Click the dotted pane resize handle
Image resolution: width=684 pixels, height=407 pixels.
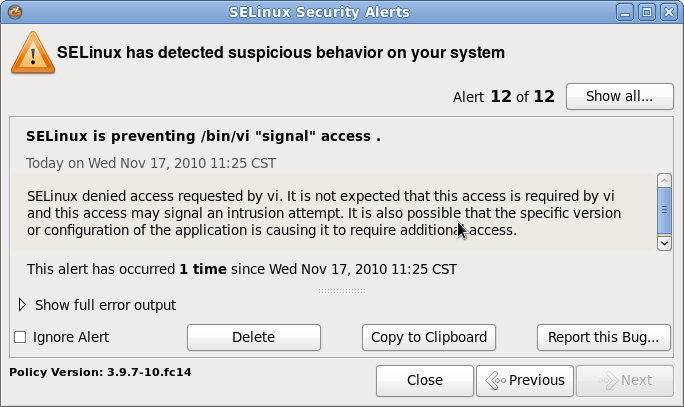341,291
